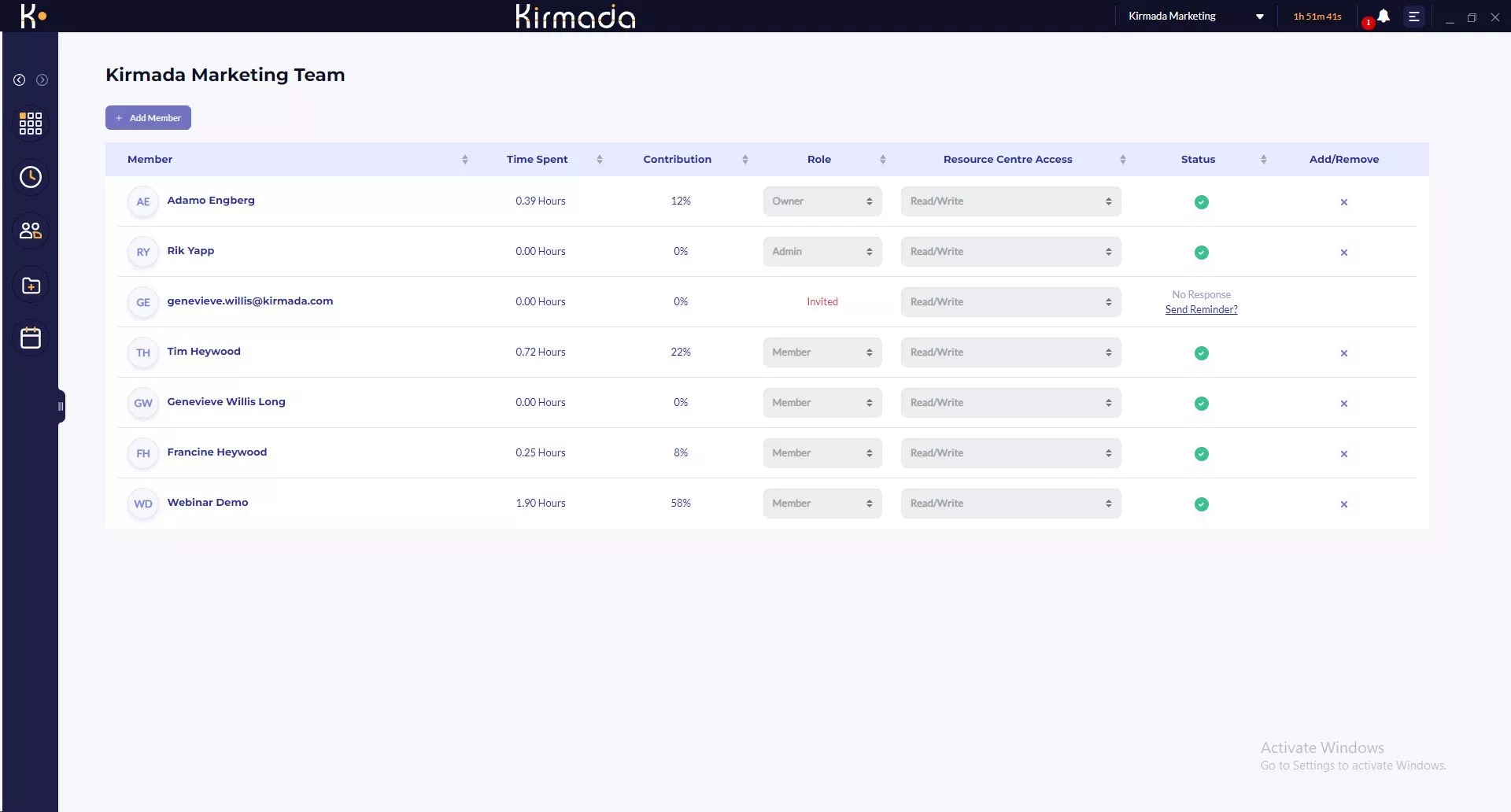Open the menu icon beside the bell
1511x812 pixels.
coord(1413,17)
